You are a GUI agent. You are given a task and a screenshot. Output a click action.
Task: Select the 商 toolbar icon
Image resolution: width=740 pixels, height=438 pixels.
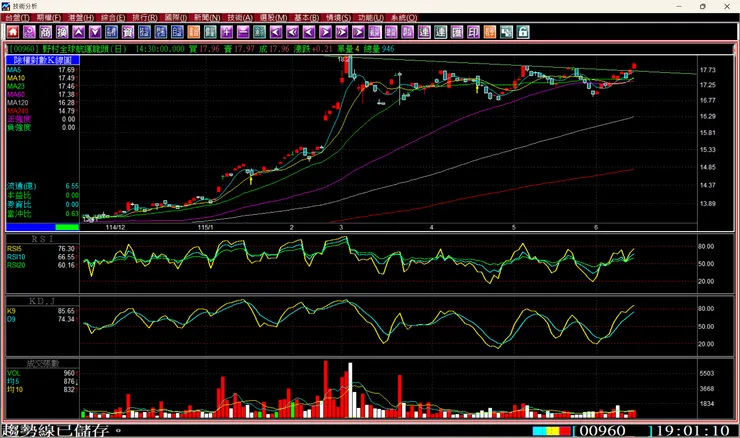point(45,32)
